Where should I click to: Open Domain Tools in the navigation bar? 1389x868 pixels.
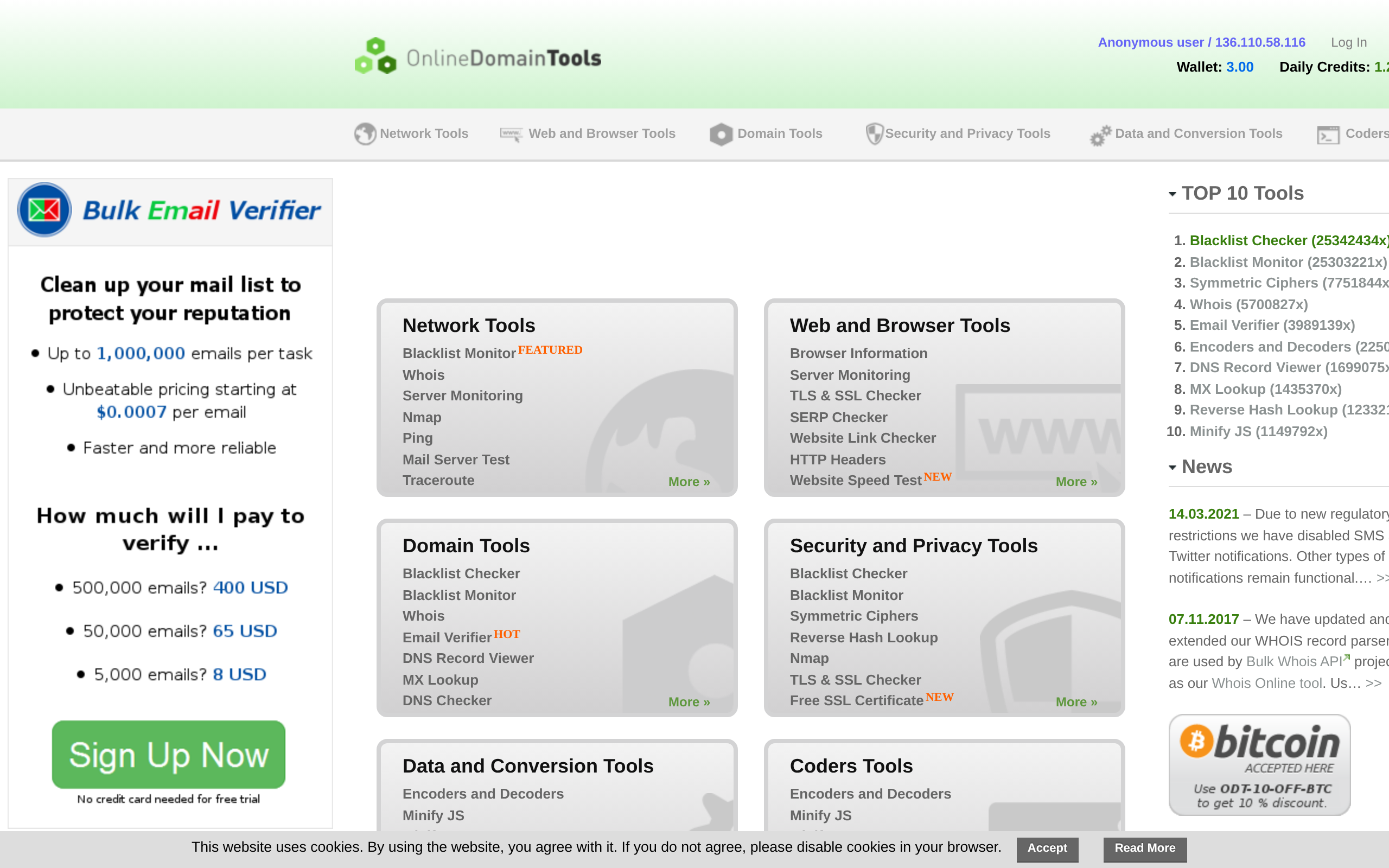click(x=780, y=133)
